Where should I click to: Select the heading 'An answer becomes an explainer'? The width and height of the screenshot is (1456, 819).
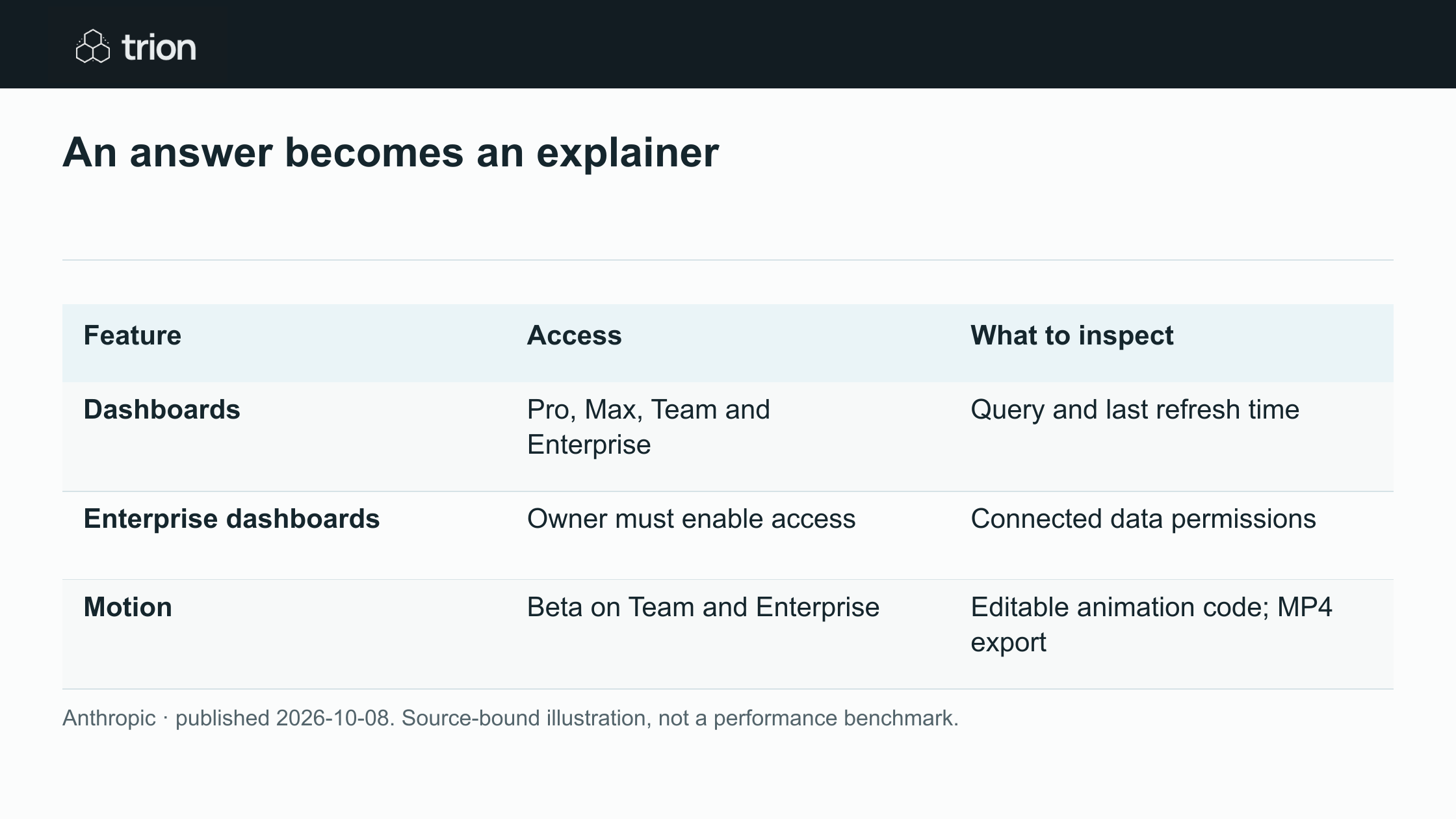[391, 153]
